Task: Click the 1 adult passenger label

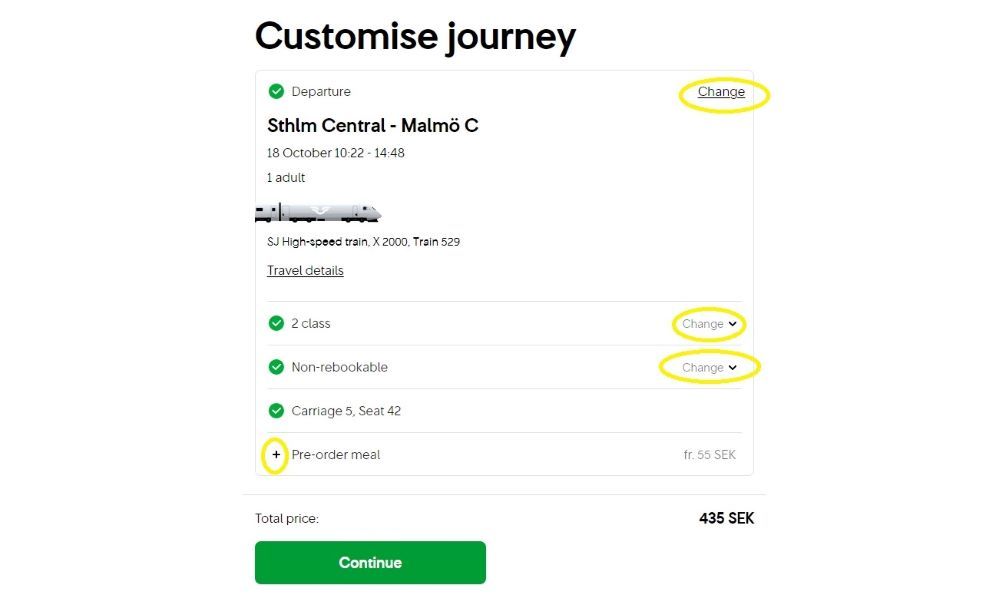Action: [285, 177]
